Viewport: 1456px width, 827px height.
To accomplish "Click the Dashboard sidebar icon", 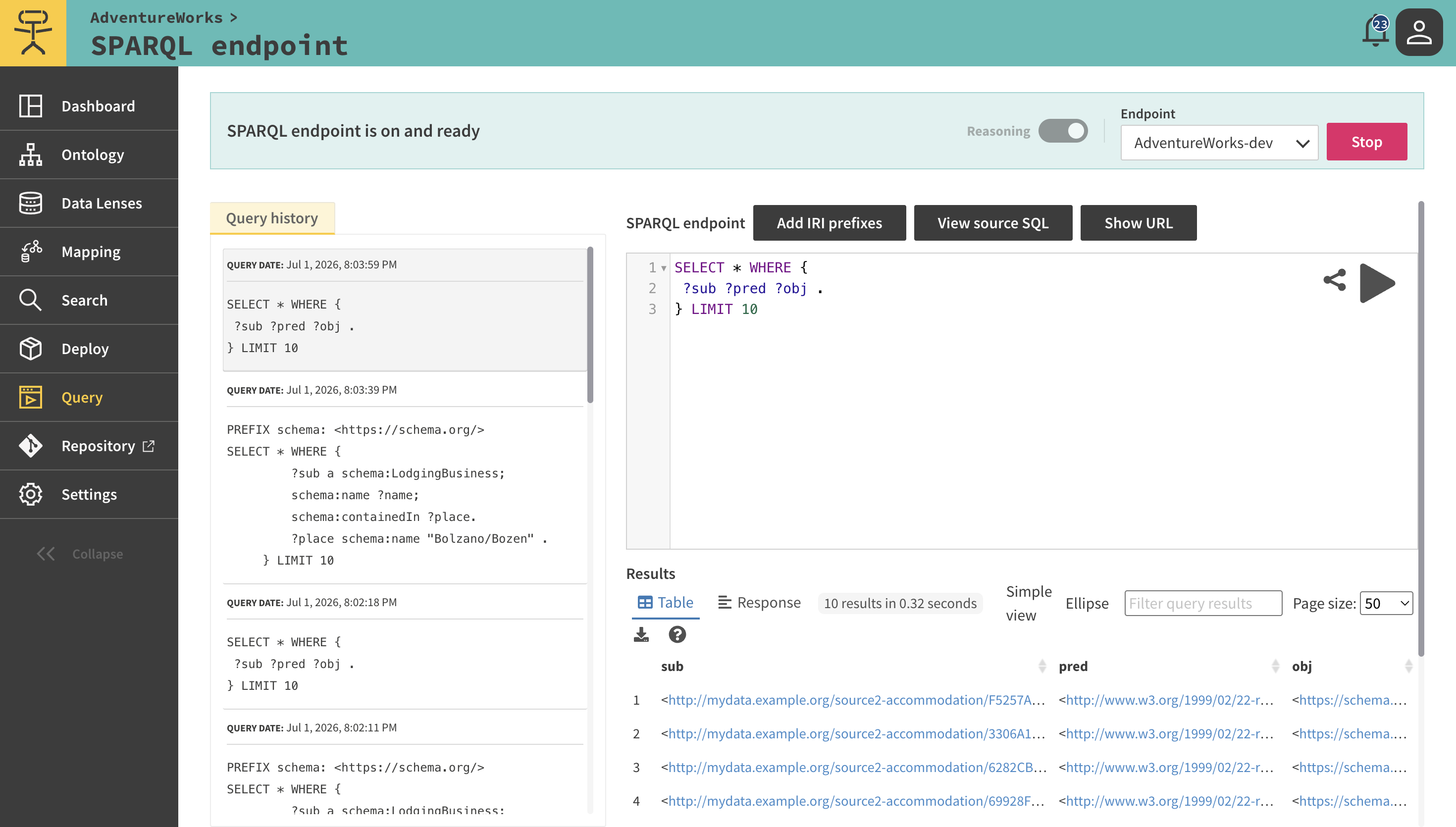I will [31, 106].
